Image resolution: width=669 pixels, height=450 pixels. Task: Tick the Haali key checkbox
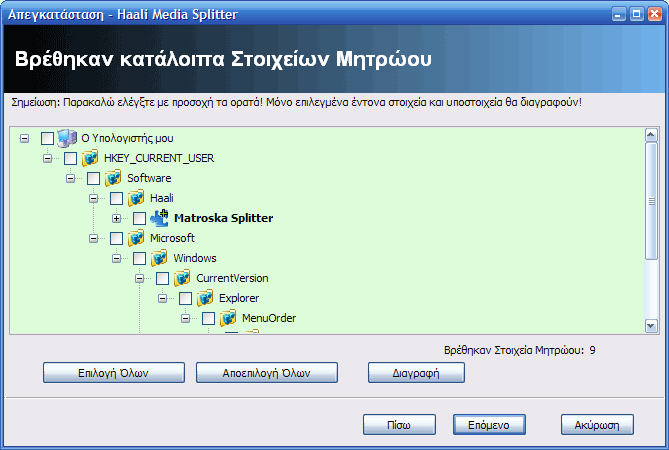[116, 198]
